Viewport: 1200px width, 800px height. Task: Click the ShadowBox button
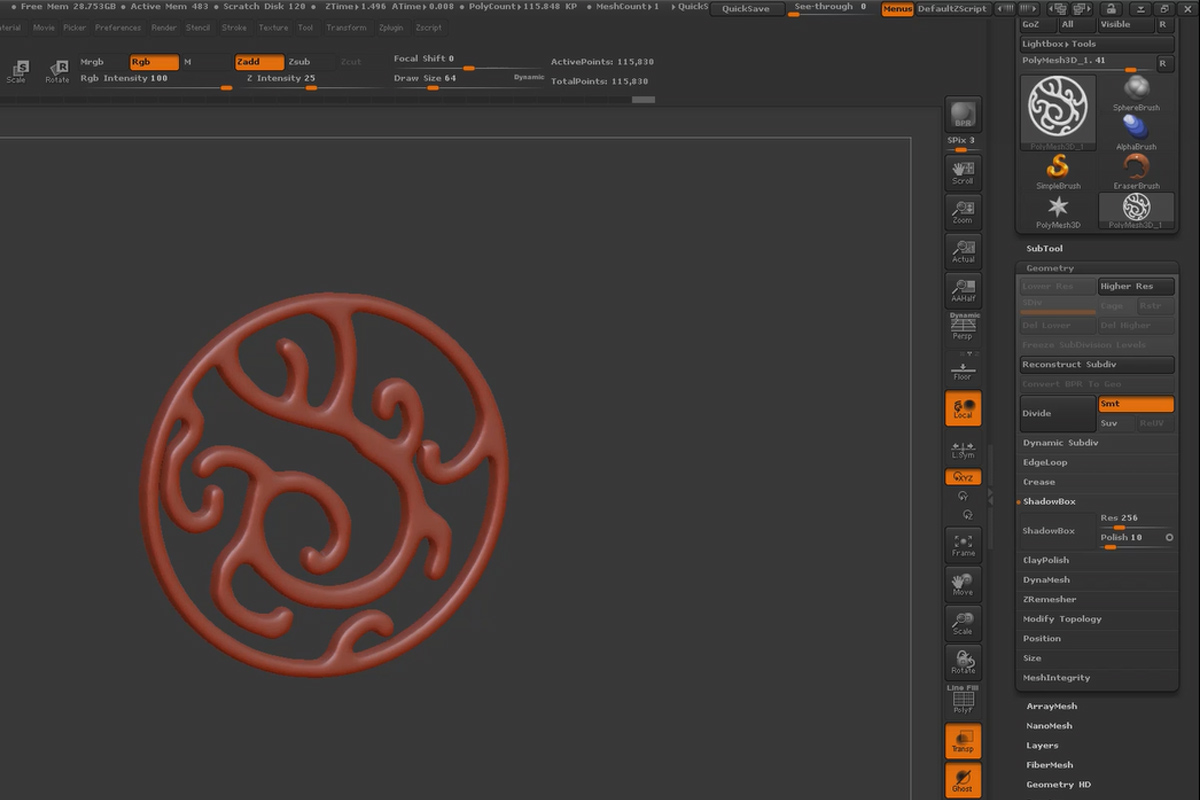click(x=1057, y=531)
